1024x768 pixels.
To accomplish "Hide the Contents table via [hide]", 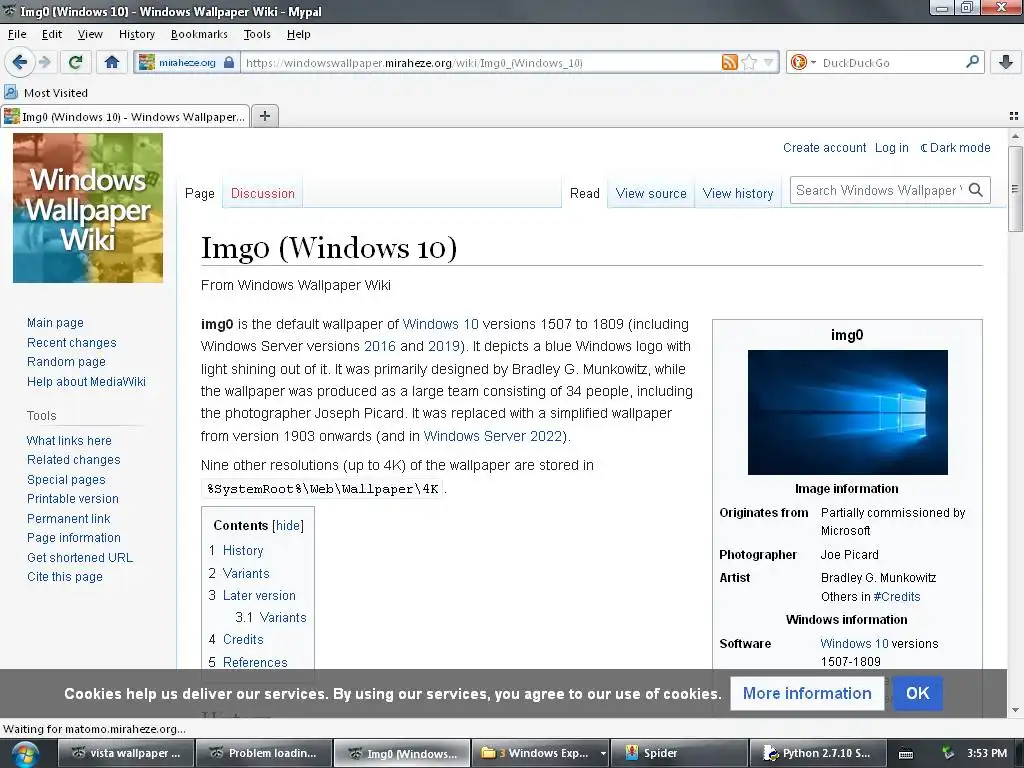I will pyautogui.click(x=288, y=525).
